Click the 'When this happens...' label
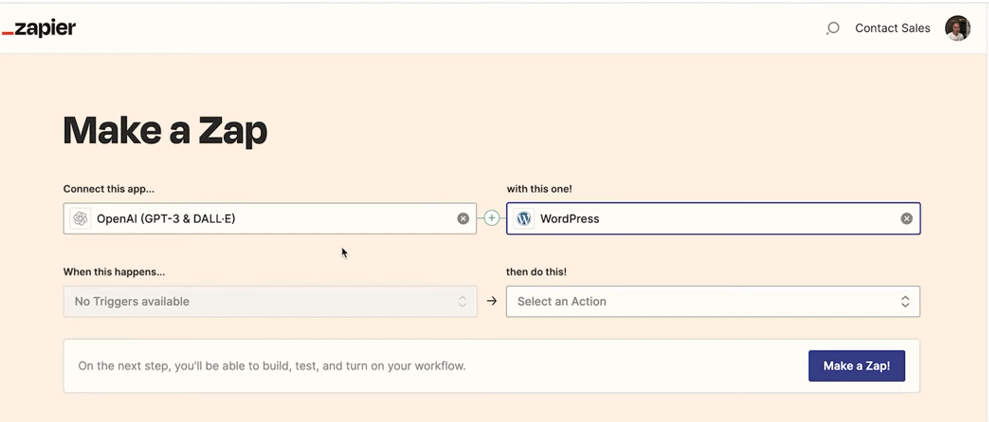Viewport: 989px width, 422px height. 114,272
